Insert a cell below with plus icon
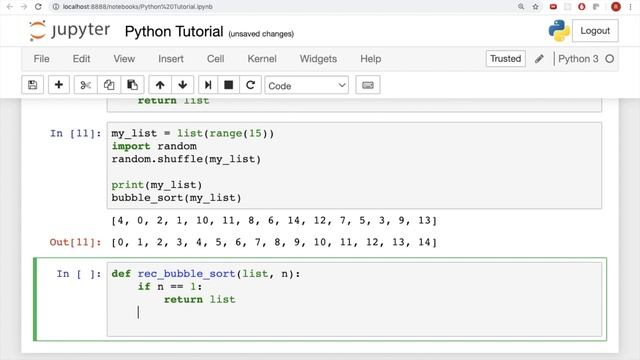The width and height of the screenshot is (640, 360). click(59, 85)
